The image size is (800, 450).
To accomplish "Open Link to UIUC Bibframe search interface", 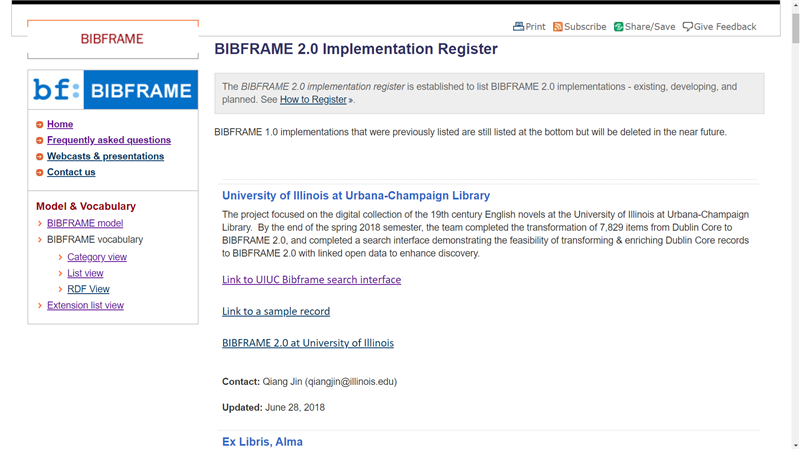I will 311,280.
